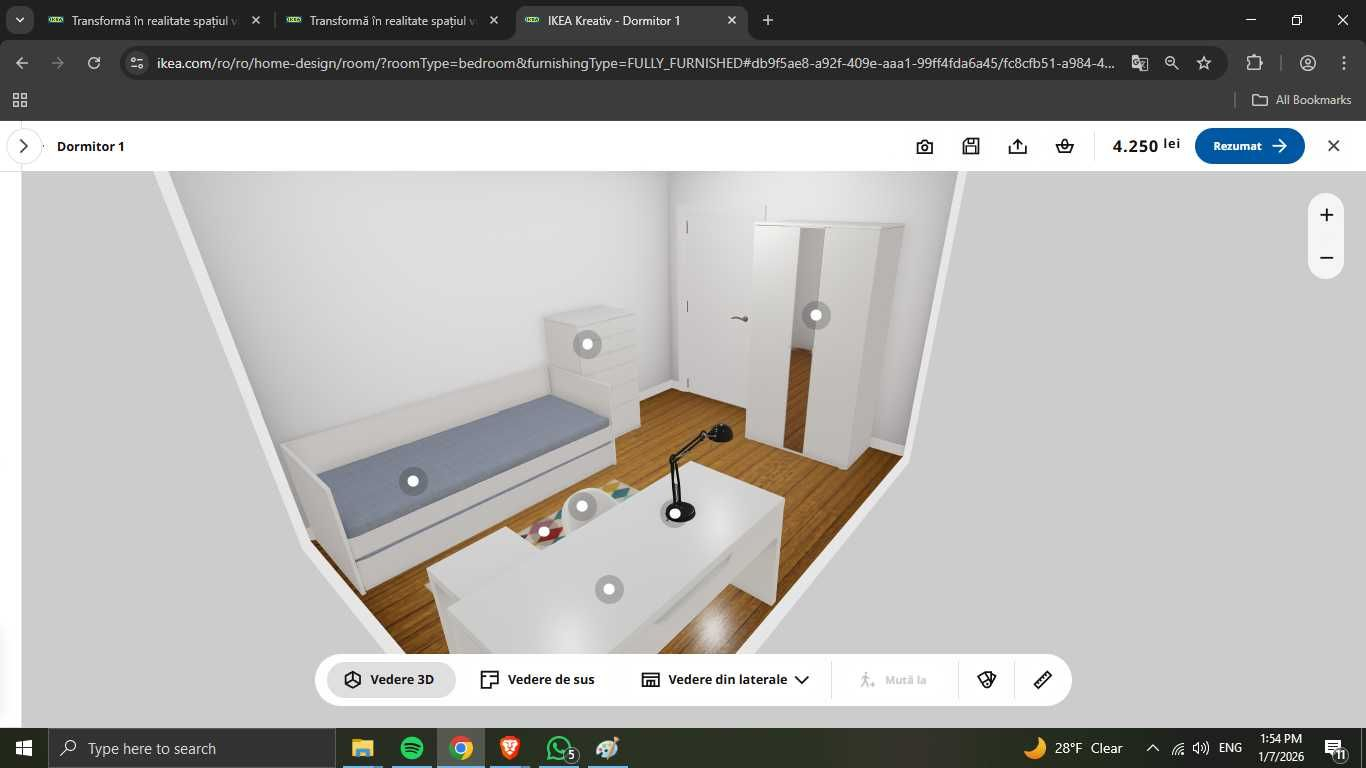Open the room styling swatches tool

986,680
